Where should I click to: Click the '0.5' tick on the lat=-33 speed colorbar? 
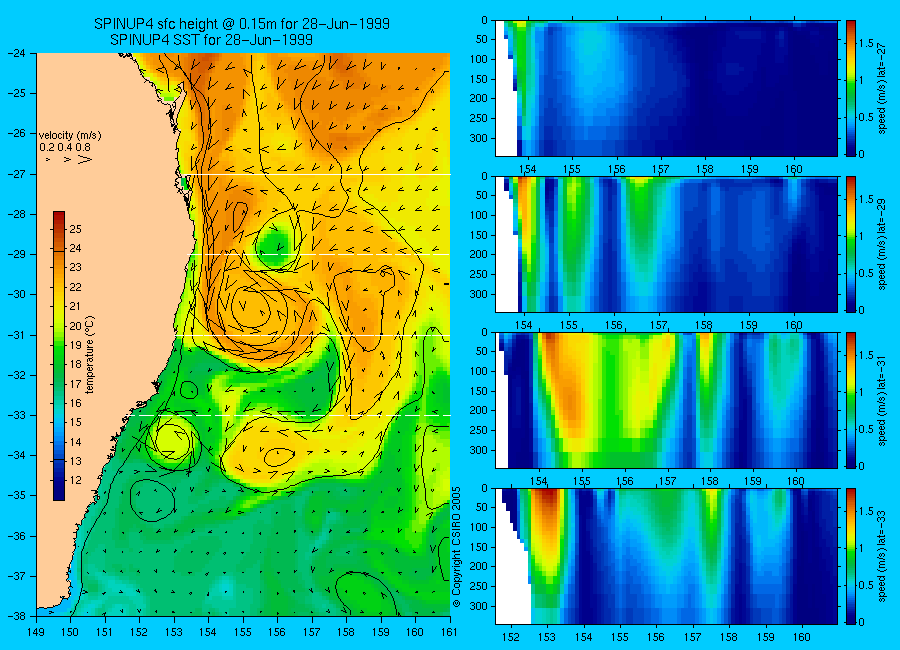coord(867,585)
